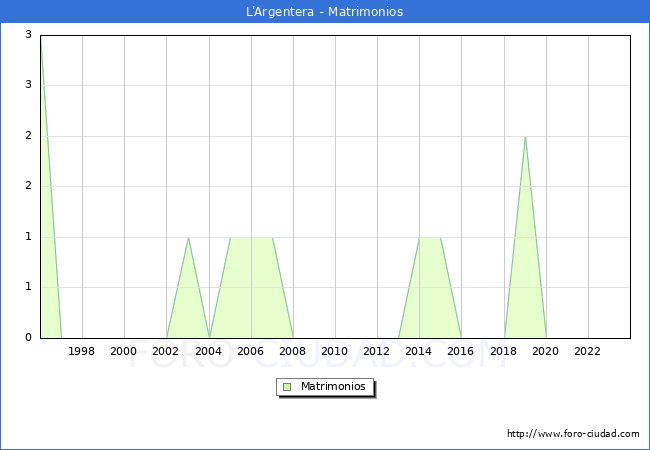The image size is (650, 450).
Task: Click the 2020 x-axis label
Action: pos(546,351)
